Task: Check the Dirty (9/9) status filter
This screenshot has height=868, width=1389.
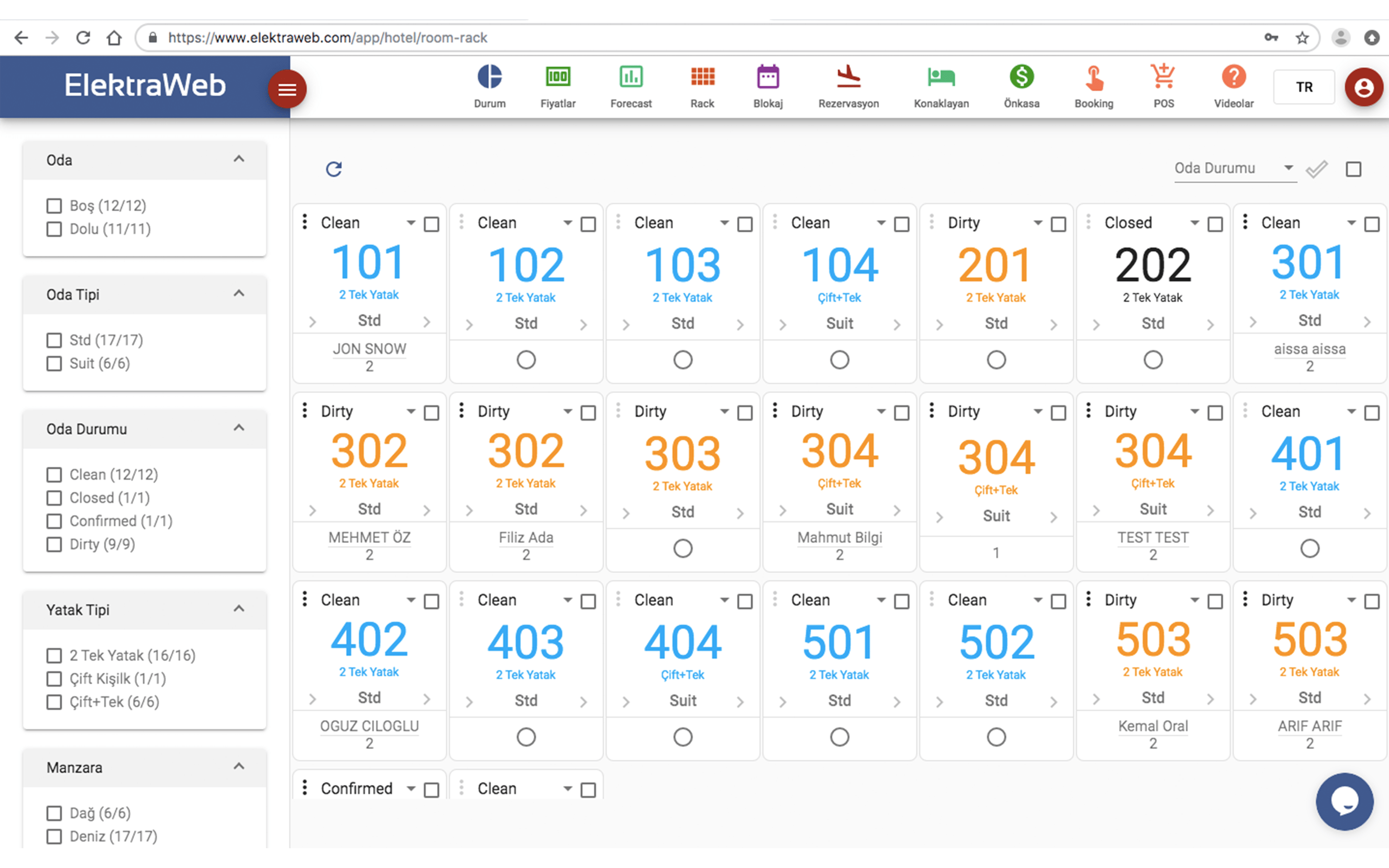Action: [x=54, y=544]
